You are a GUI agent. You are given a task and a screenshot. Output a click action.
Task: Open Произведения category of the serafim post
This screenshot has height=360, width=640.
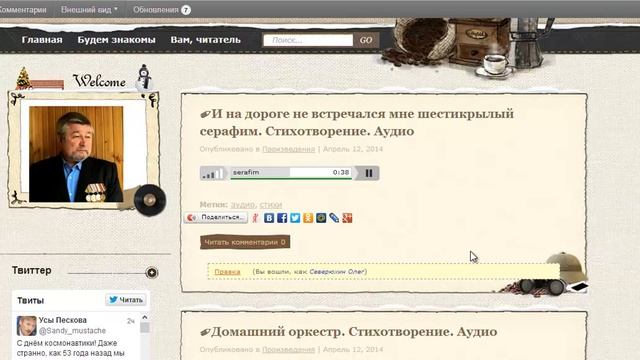[289, 149]
